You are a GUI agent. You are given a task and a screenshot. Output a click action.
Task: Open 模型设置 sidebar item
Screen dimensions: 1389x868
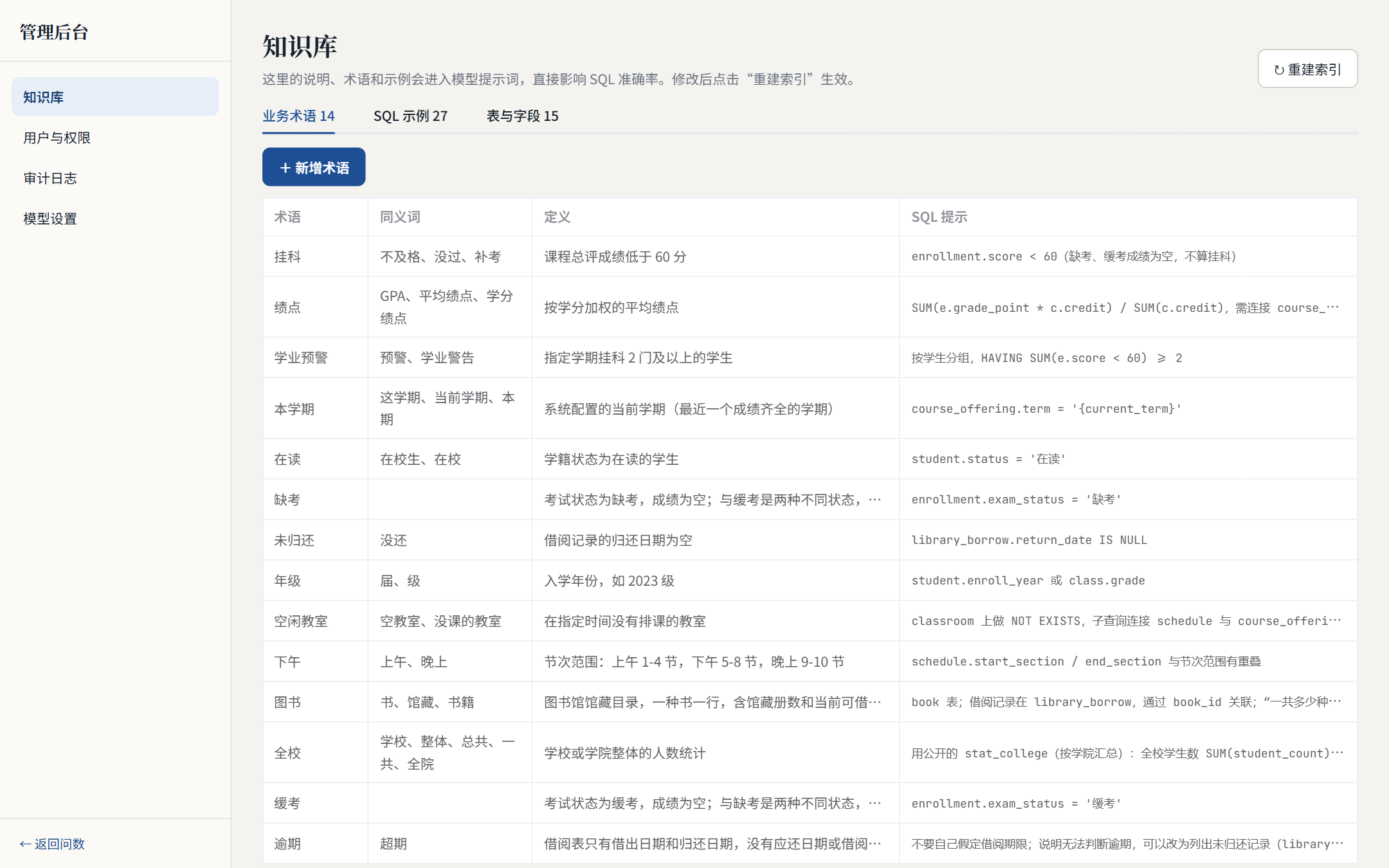tap(115, 219)
